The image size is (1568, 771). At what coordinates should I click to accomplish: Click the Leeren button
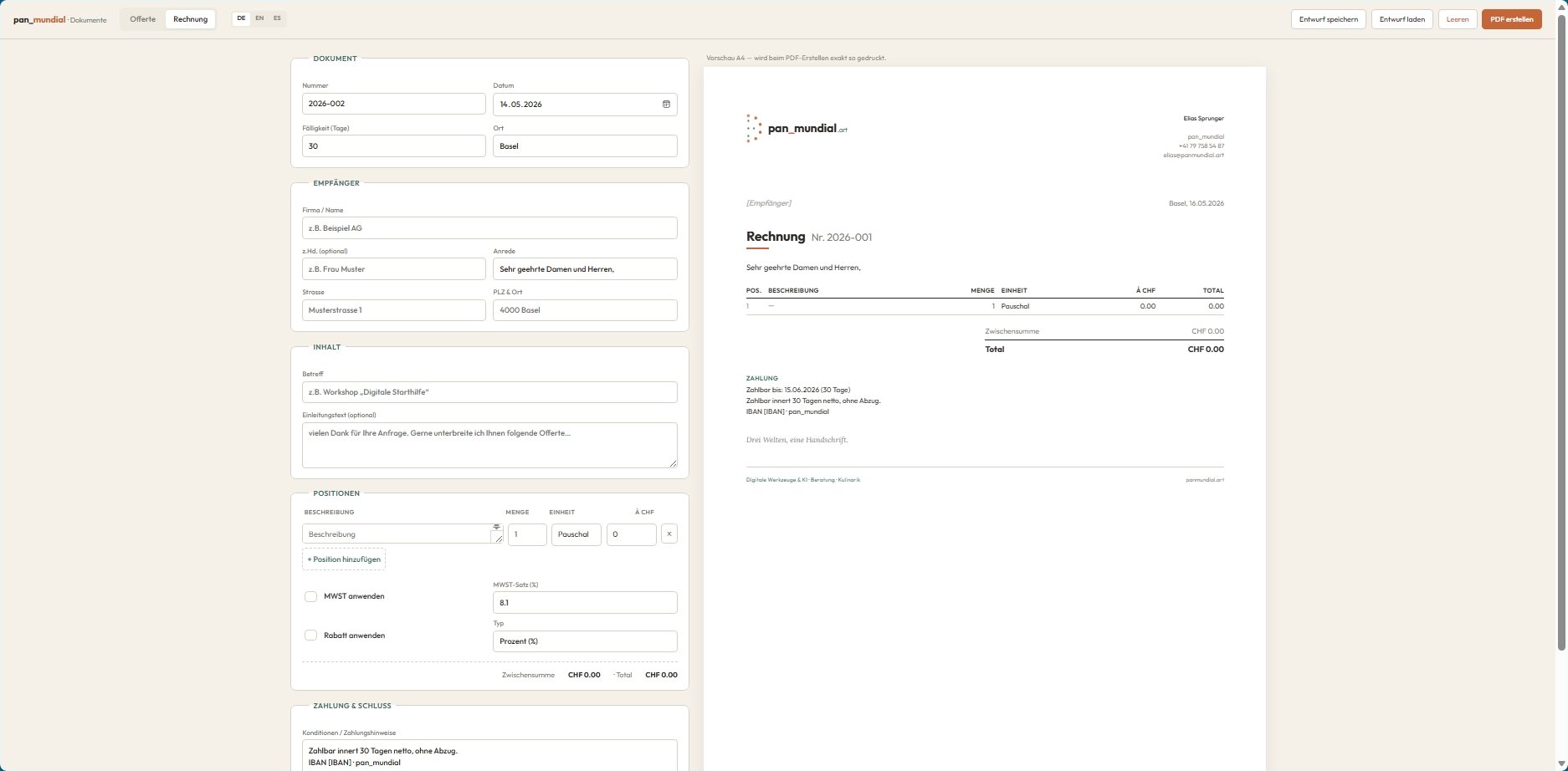click(x=1458, y=19)
